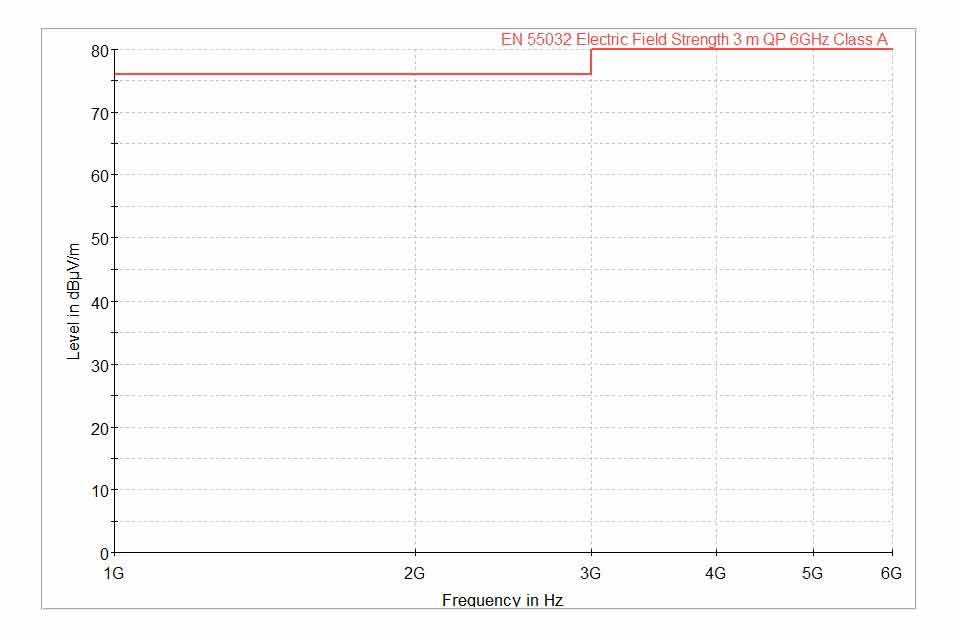The height and width of the screenshot is (638, 958).
Task: Click the 50 tick label on level axis
Action: (98, 238)
